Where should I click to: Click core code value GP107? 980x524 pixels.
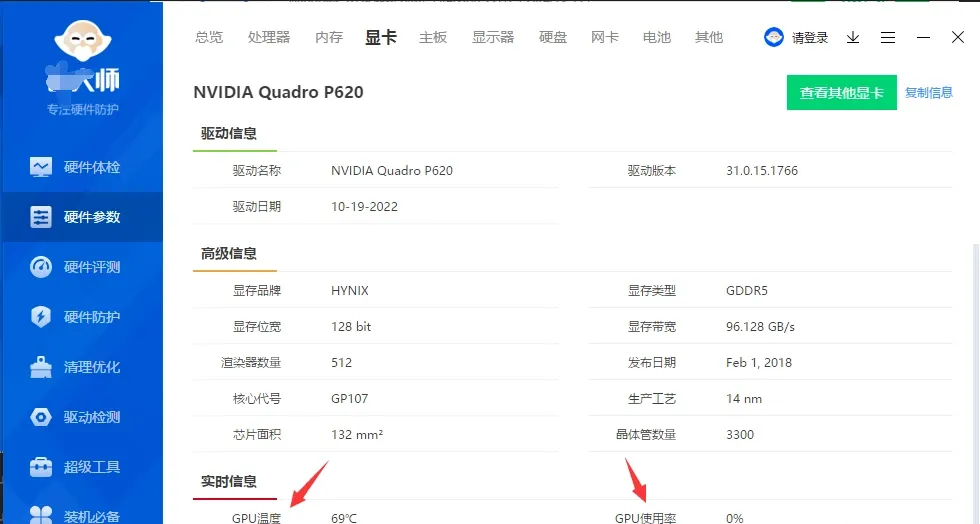[x=349, y=398]
